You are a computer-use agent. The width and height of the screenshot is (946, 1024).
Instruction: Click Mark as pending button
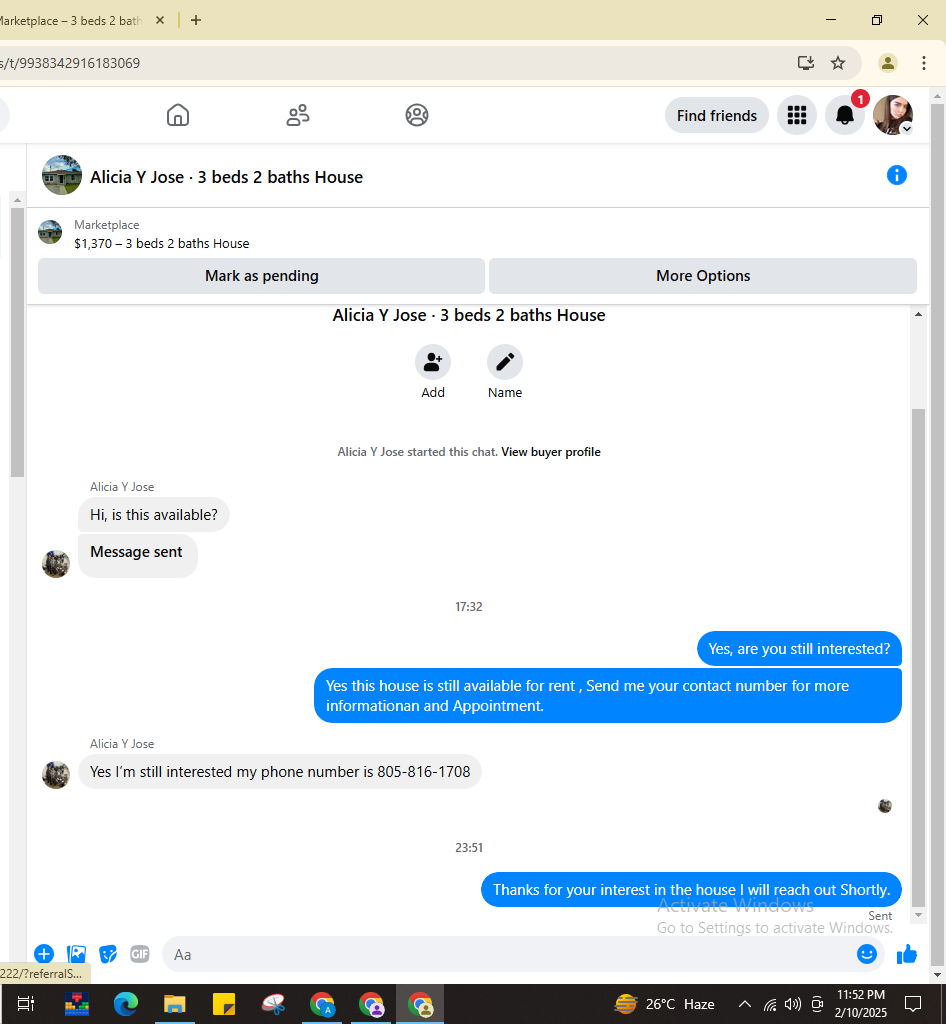[x=261, y=276]
